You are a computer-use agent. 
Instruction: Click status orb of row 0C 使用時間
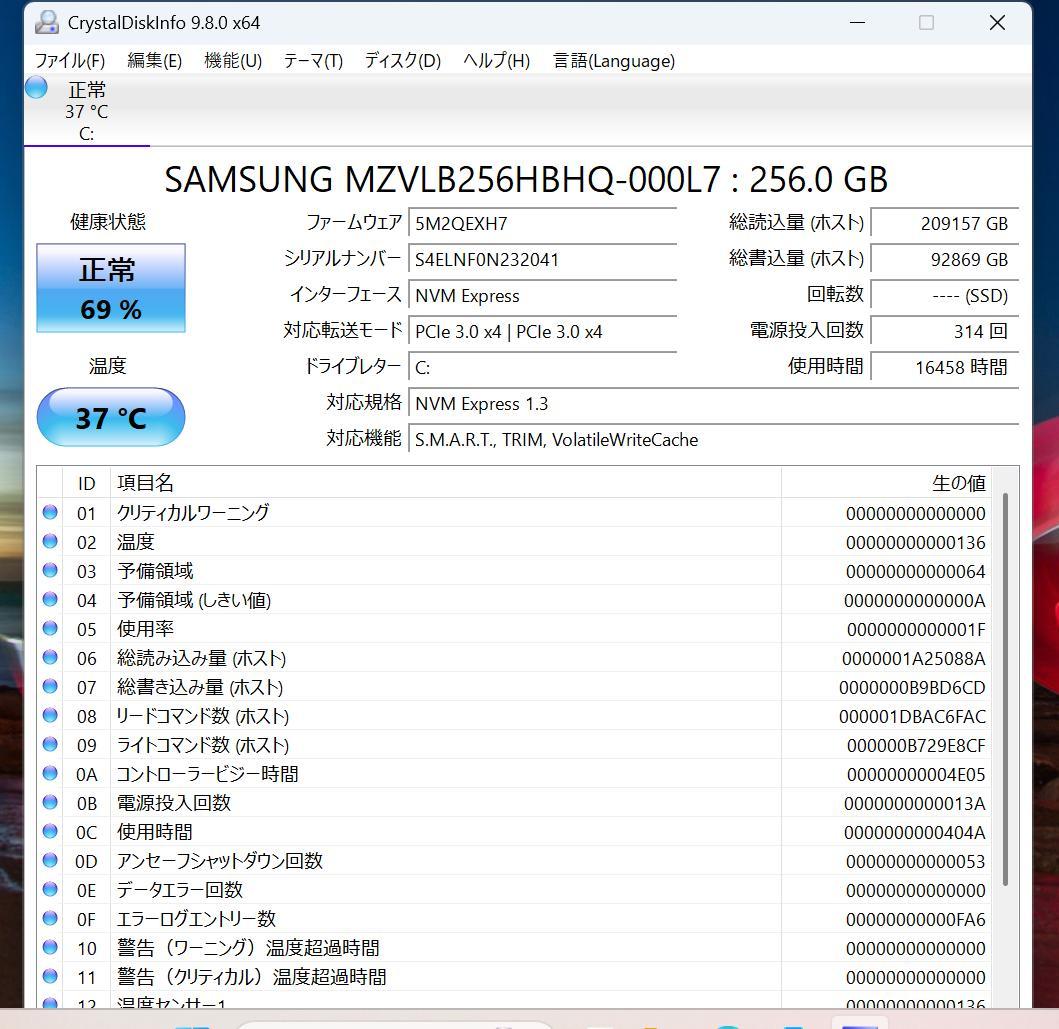point(50,831)
